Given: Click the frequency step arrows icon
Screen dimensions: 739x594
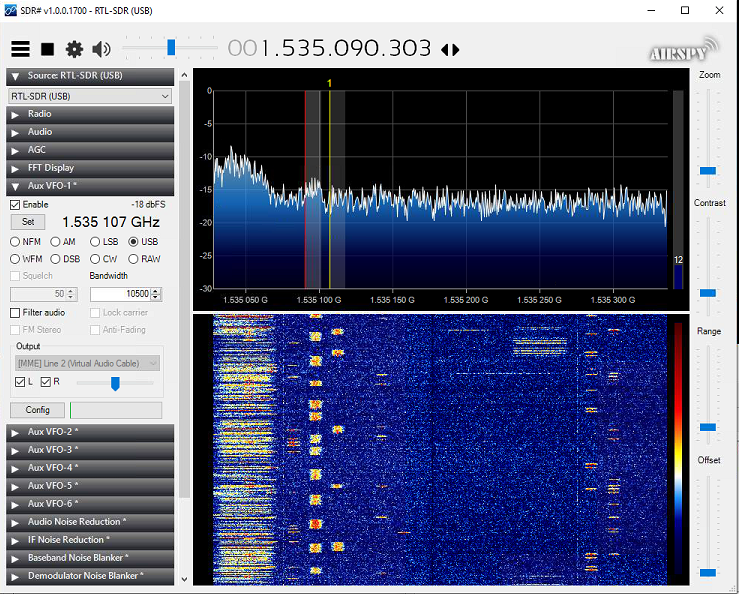Looking at the screenshot, I should point(450,49).
